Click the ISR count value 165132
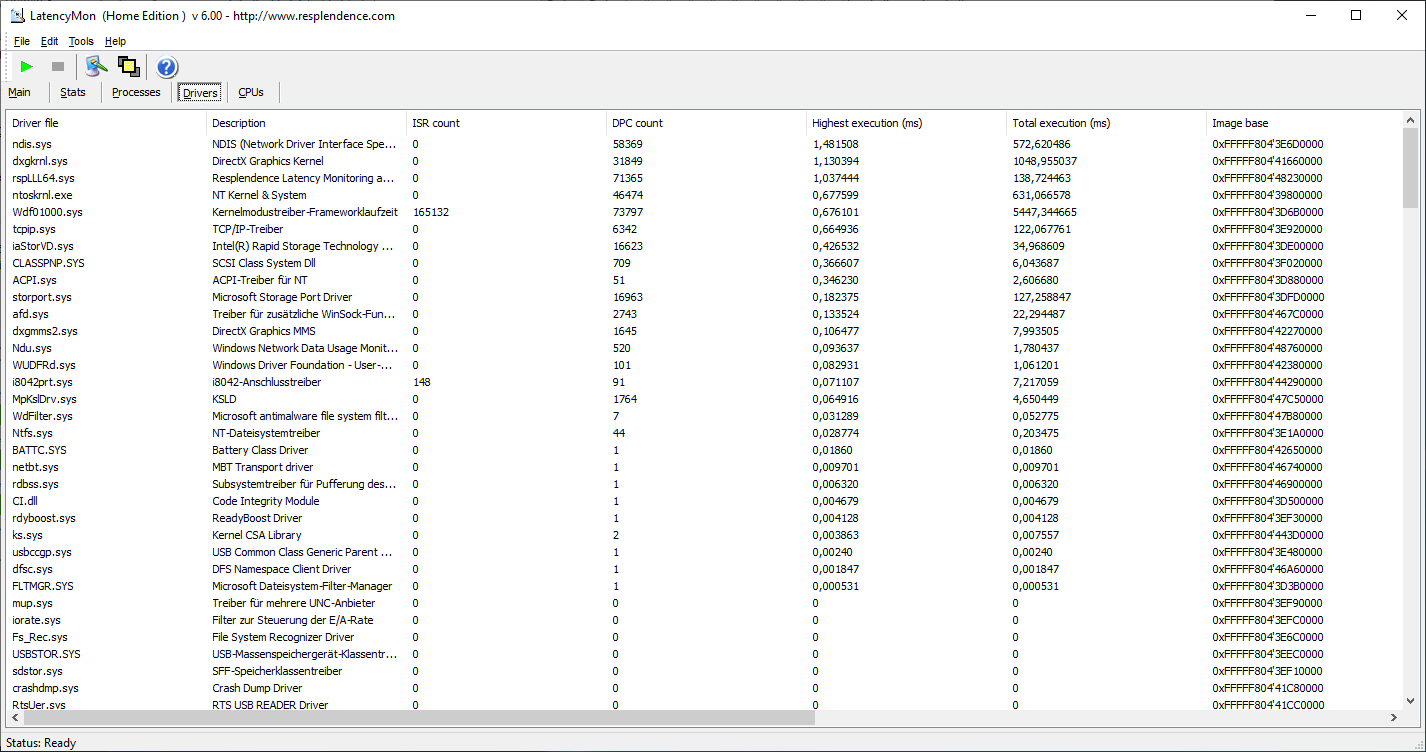This screenshot has width=1426, height=752. 431,212
